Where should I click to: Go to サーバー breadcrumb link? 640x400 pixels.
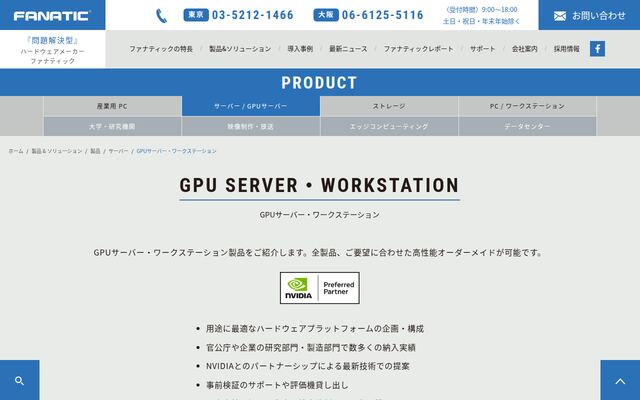(118, 151)
